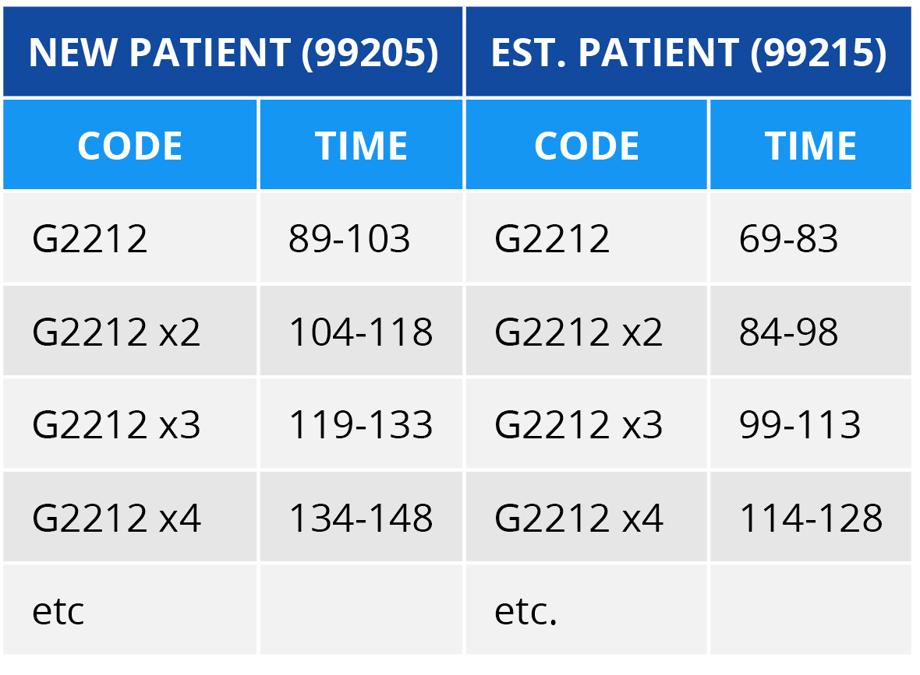Viewport: 920px width, 675px height.
Task: Click the 104-118 time cell
Action: (x=361, y=331)
